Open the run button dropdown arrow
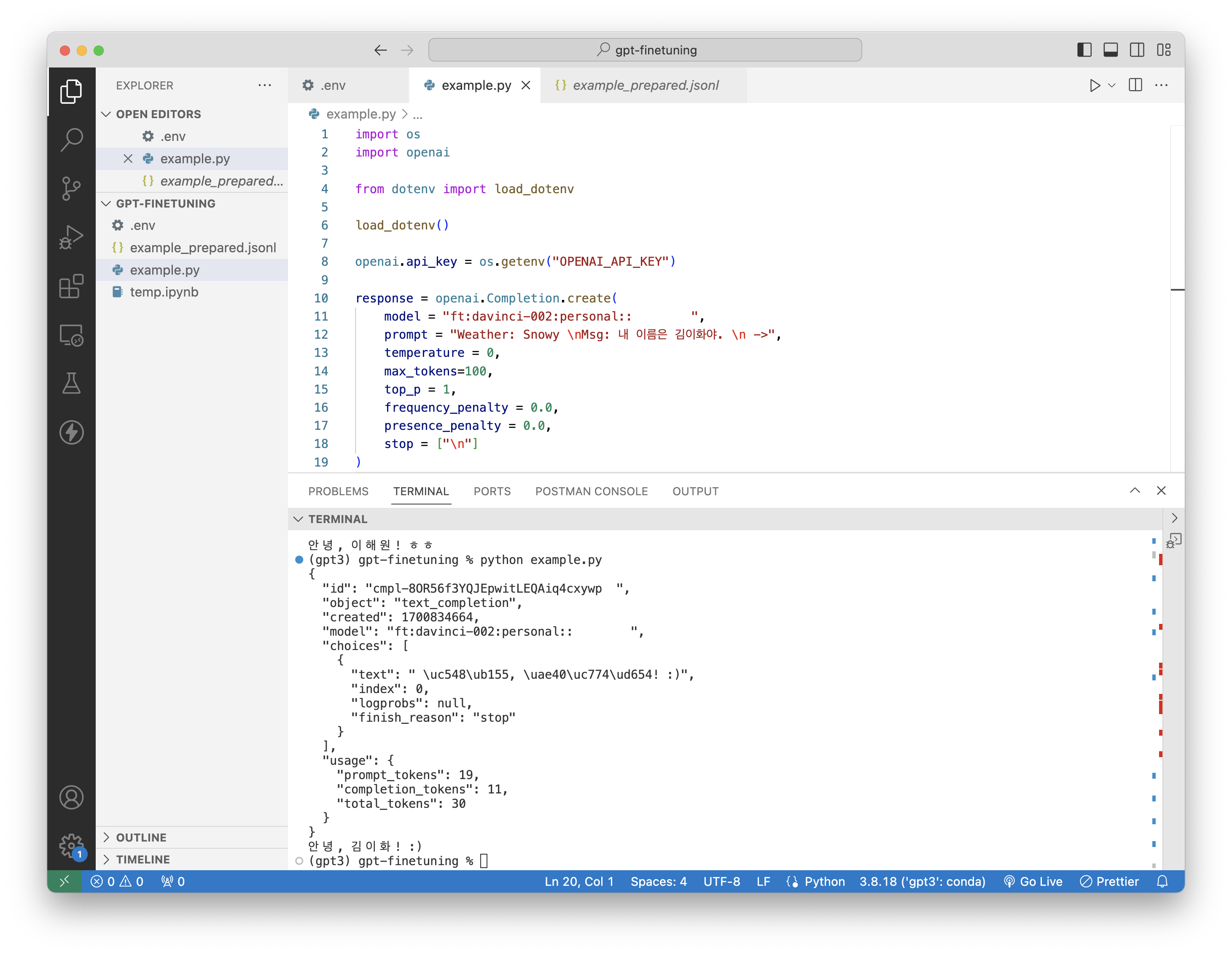Screen dimensions: 1232x955 [1112, 85]
